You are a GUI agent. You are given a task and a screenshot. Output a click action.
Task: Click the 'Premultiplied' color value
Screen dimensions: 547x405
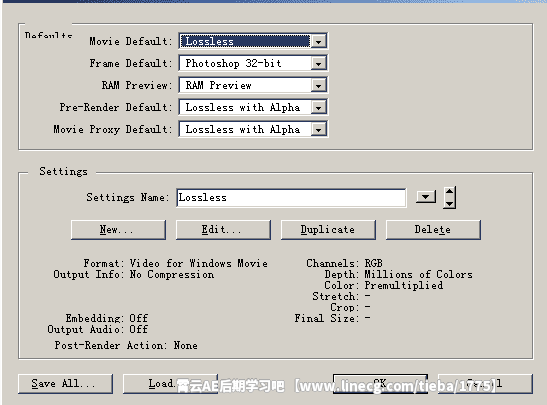click(x=404, y=285)
